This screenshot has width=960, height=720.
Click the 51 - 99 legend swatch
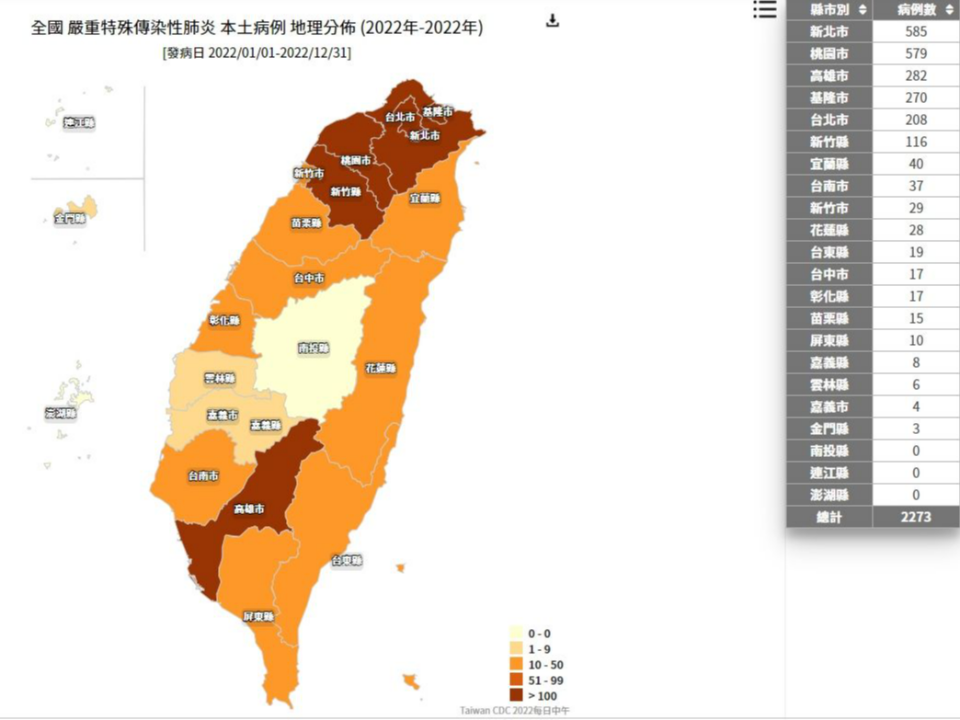click(516, 680)
